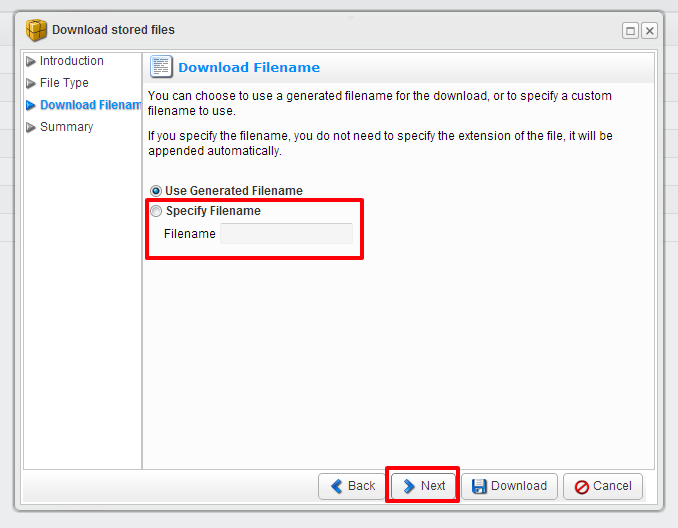Viewport: 678px width, 528px height.
Task: Close the Download stored files dialog
Action: click(649, 31)
